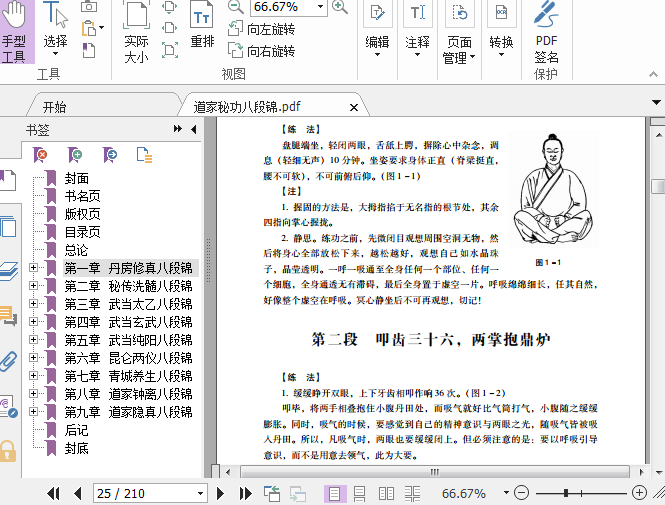Open the Edit (编辑) menu button

[x=377, y=30]
